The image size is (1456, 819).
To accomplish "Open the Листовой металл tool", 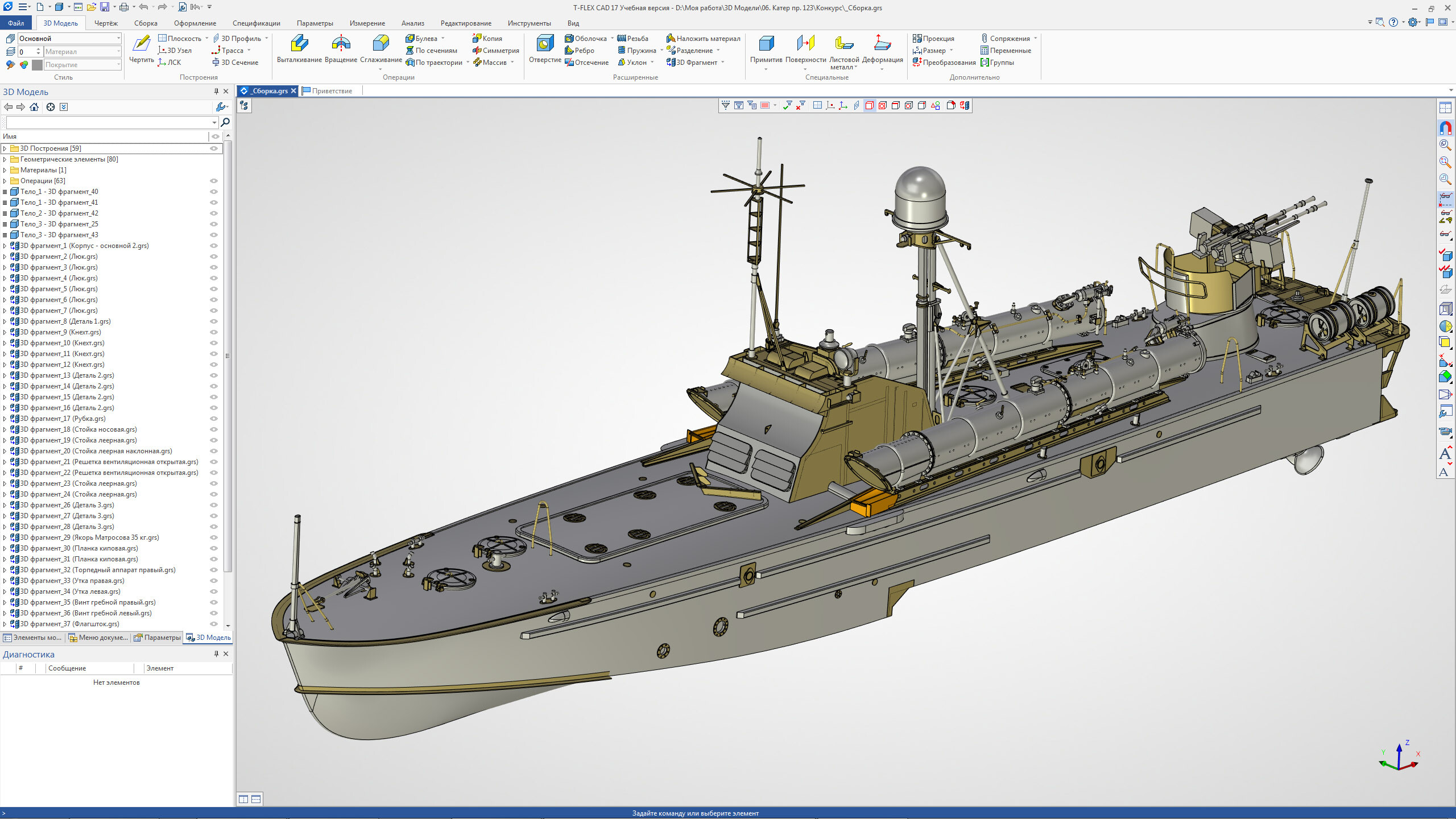I will pyautogui.click(x=844, y=51).
